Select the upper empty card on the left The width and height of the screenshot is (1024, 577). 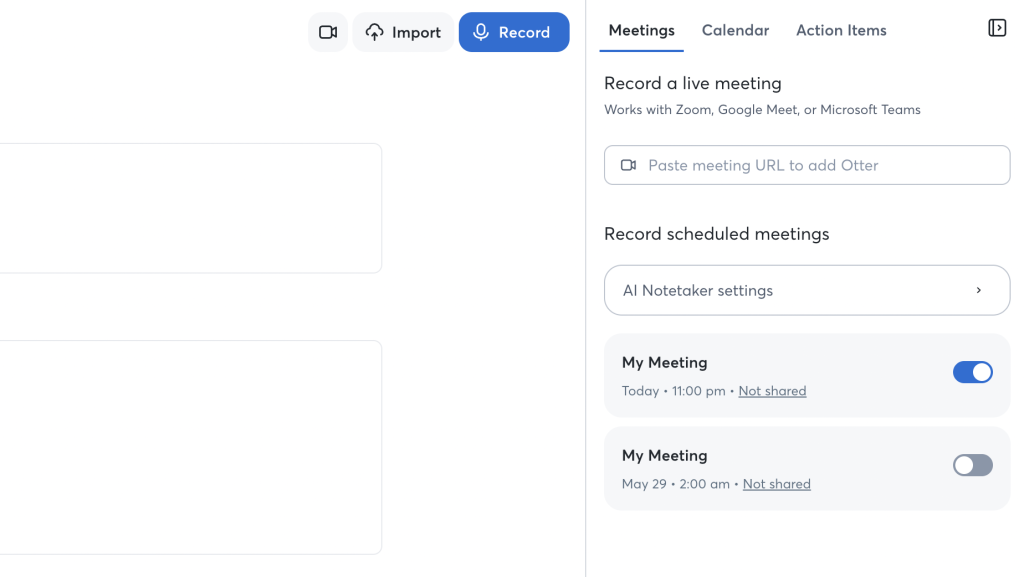click(191, 208)
